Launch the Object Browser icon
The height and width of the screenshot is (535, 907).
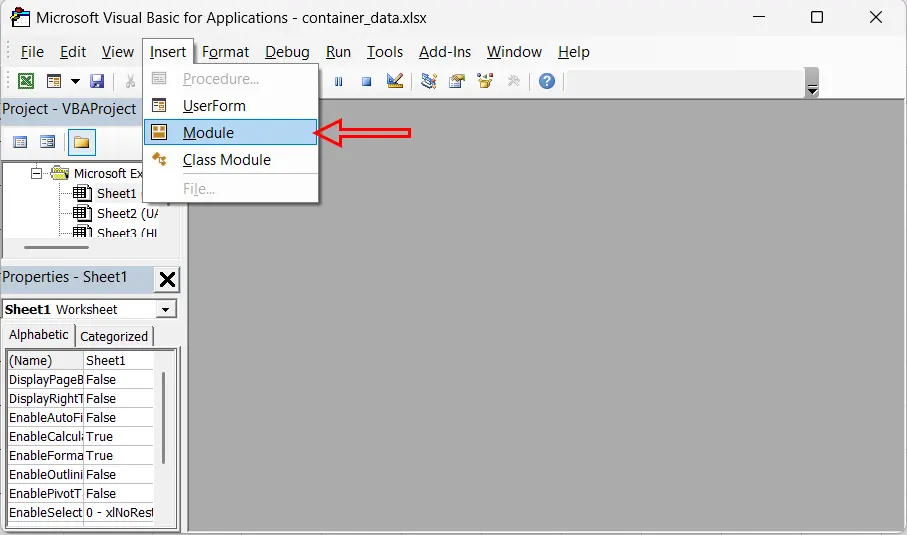tap(486, 81)
